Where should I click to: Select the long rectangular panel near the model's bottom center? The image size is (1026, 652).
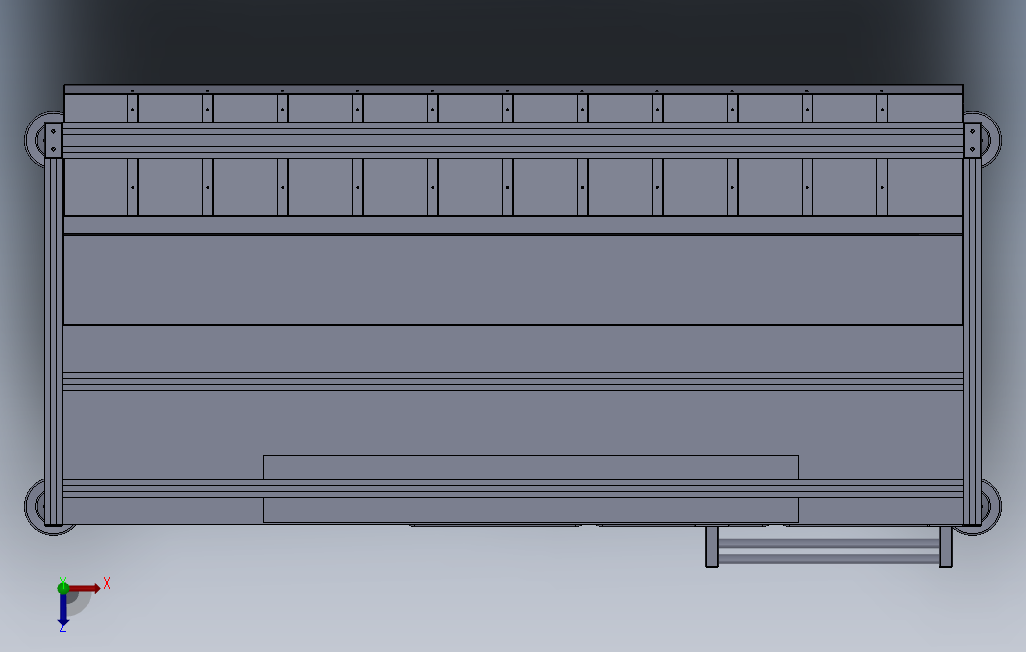pos(531,489)
